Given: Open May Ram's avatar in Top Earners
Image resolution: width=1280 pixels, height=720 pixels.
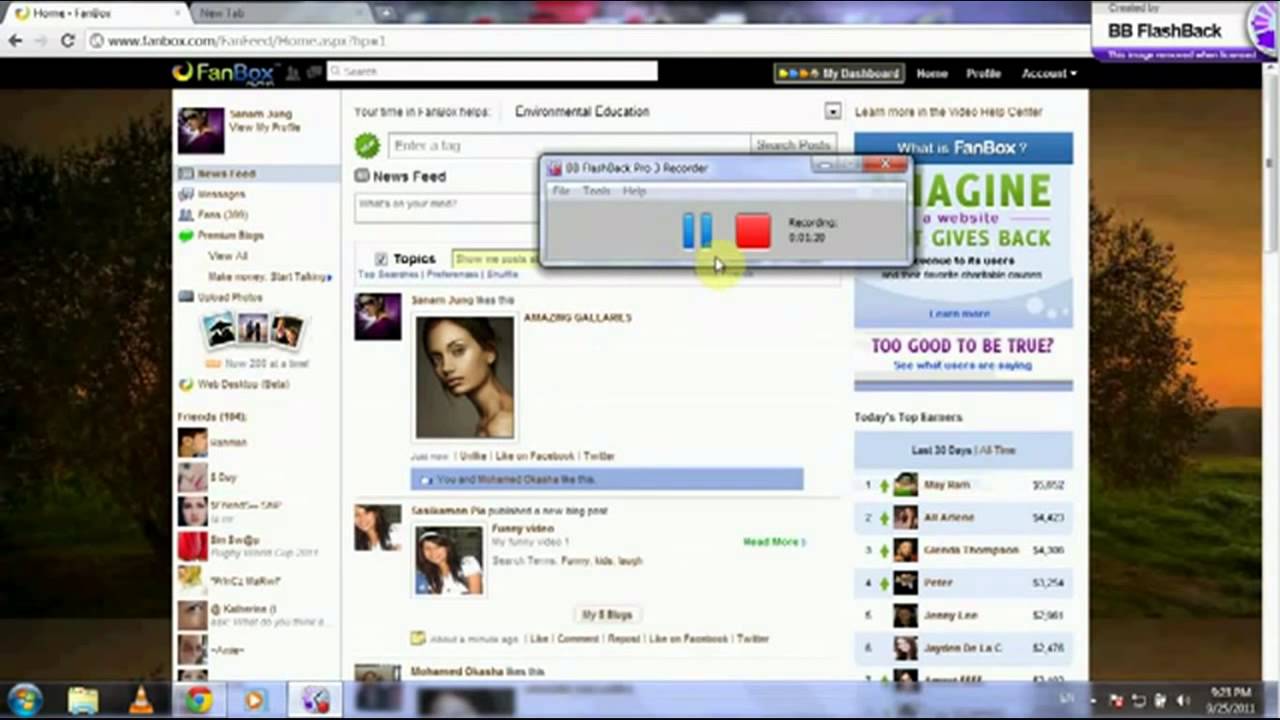Looking at the screenshot, I should 905,485.
